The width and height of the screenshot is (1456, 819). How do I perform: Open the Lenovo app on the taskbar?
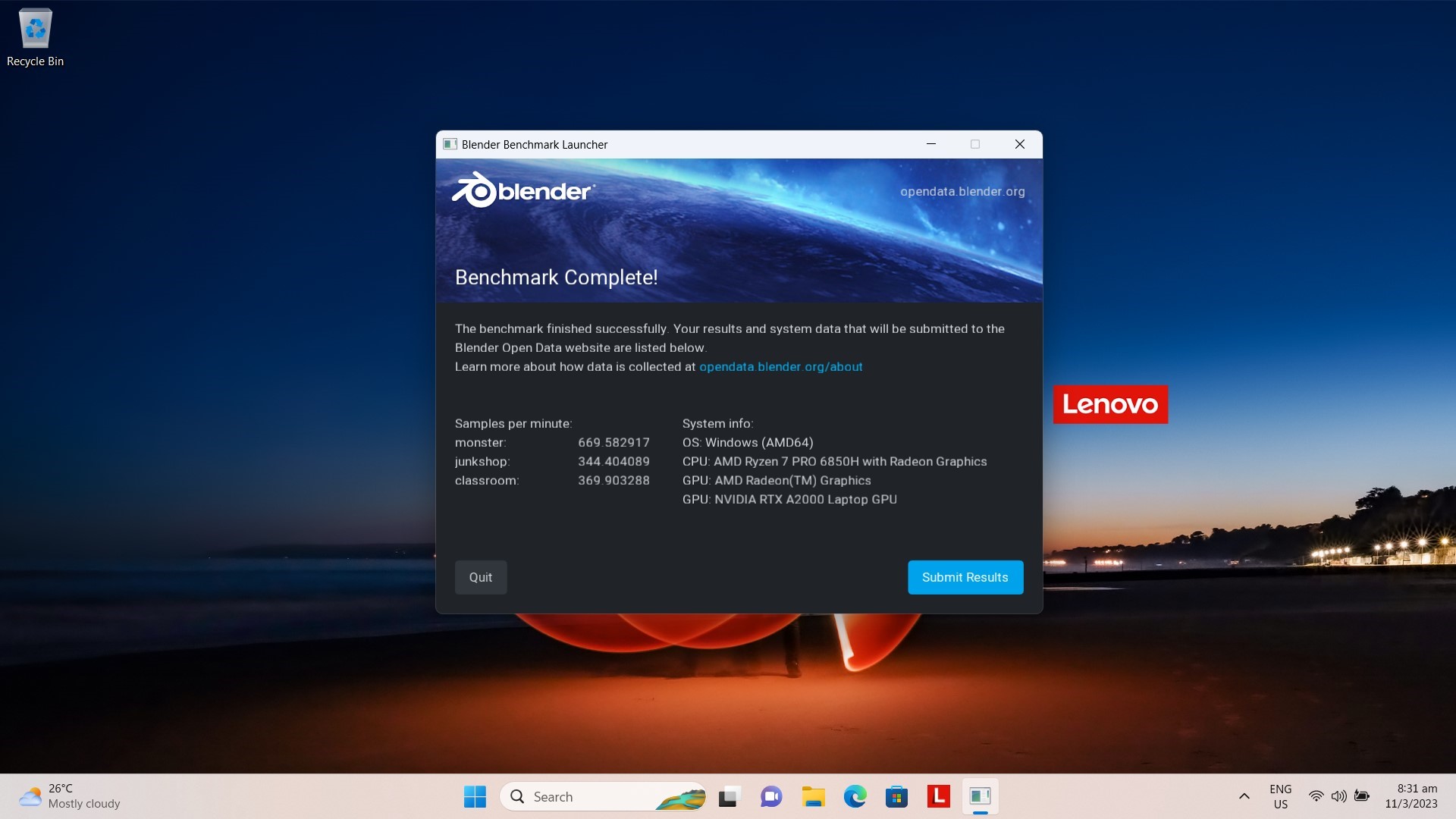coord(938,796)
